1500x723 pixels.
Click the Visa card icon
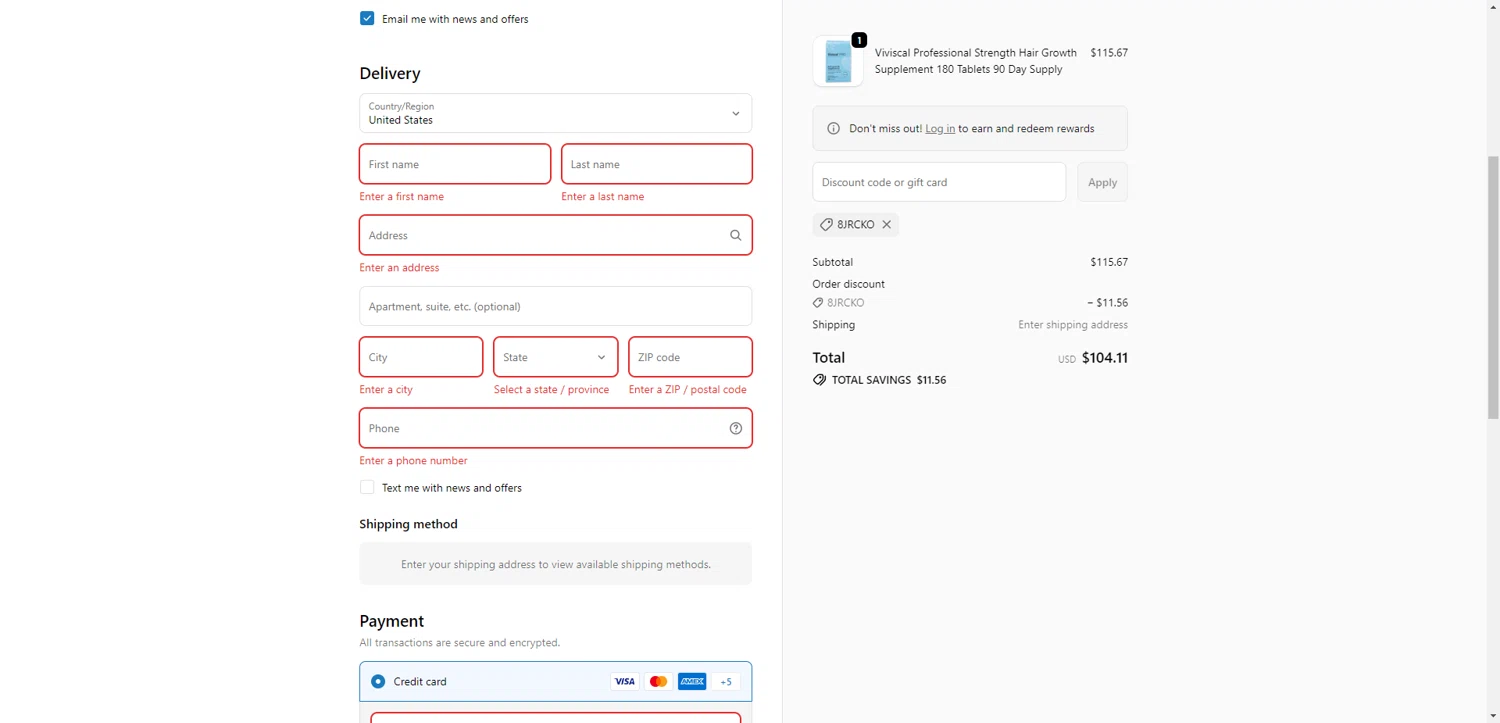(x=624, y=682)
